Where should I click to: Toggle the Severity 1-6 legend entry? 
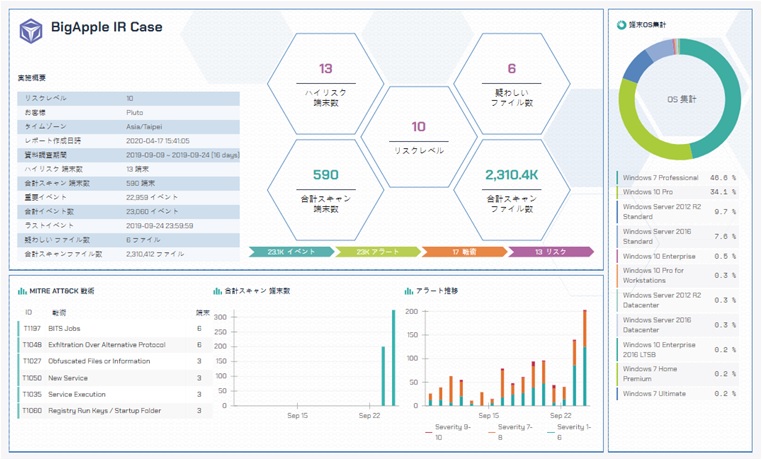point(569,432)
